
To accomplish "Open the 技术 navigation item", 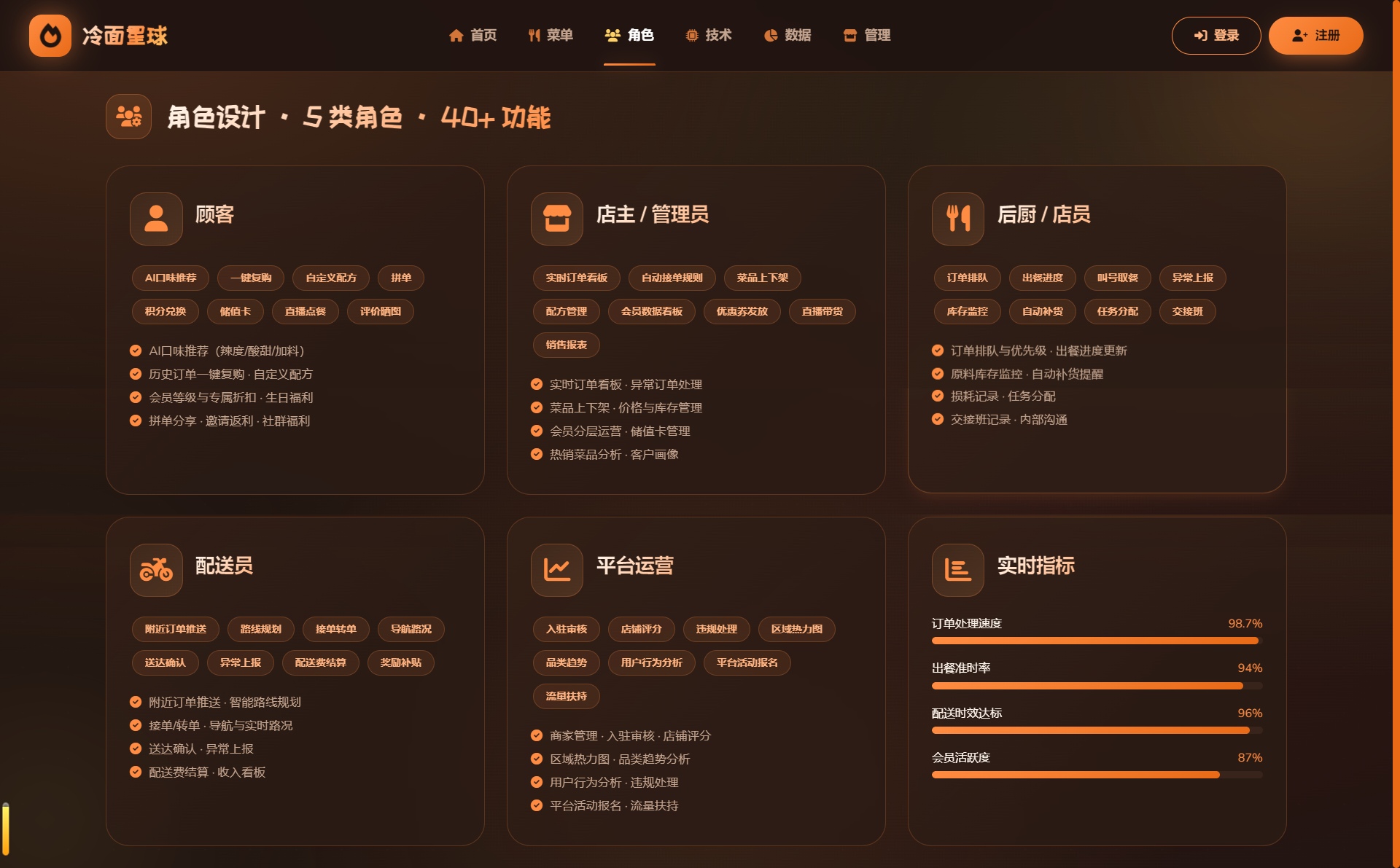I will point(708,35).
